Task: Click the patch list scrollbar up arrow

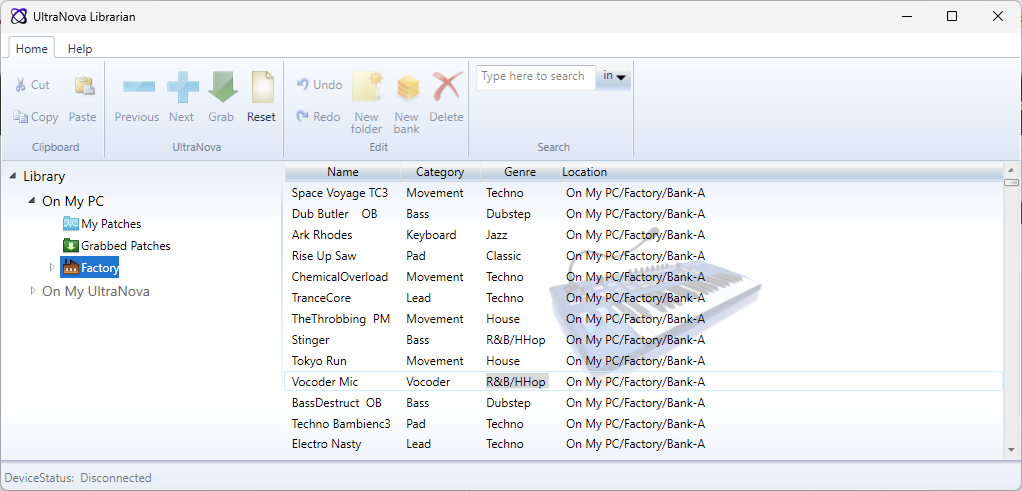Action: click(1011, 169)
